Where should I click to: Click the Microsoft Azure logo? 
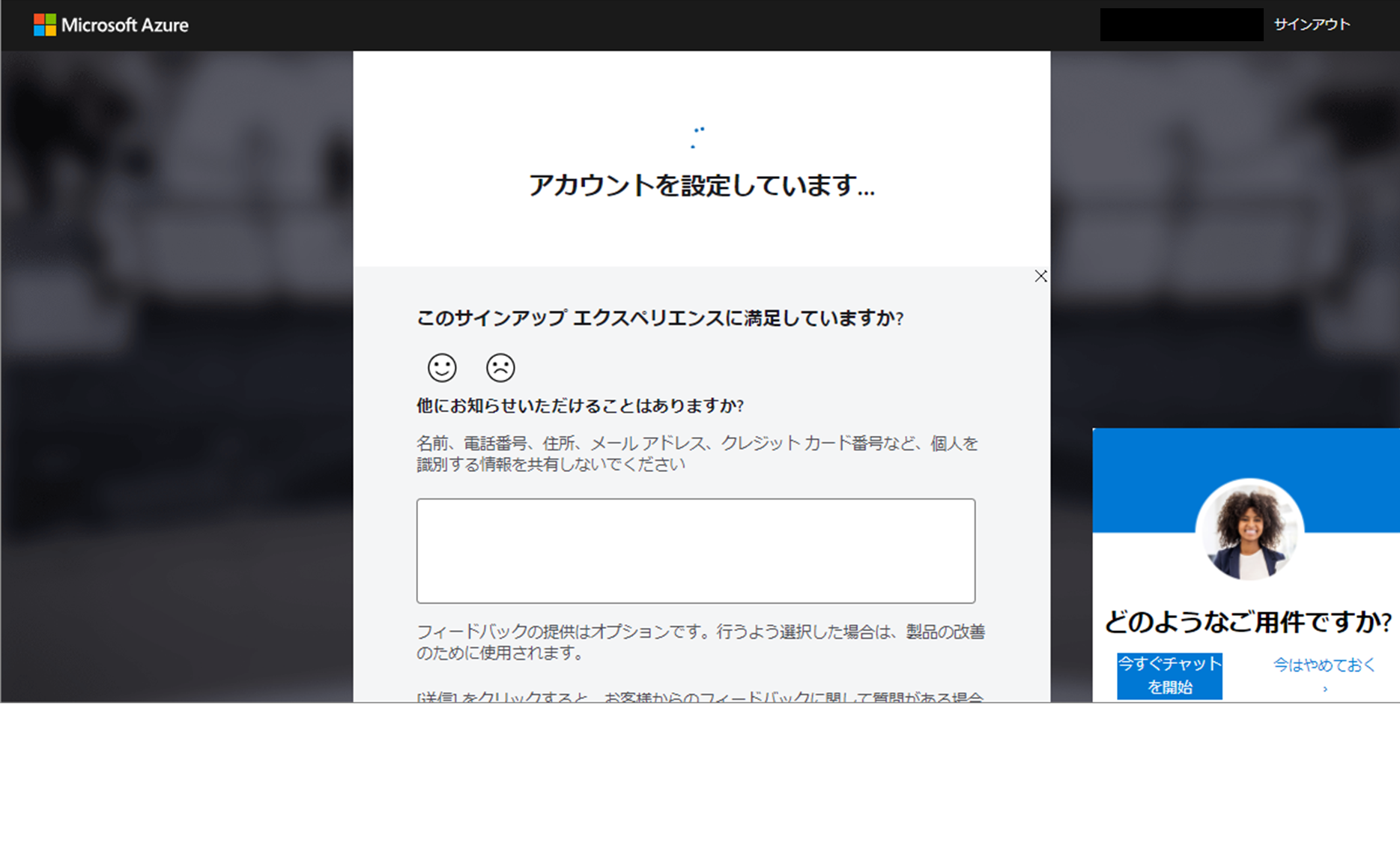point(111,25)
